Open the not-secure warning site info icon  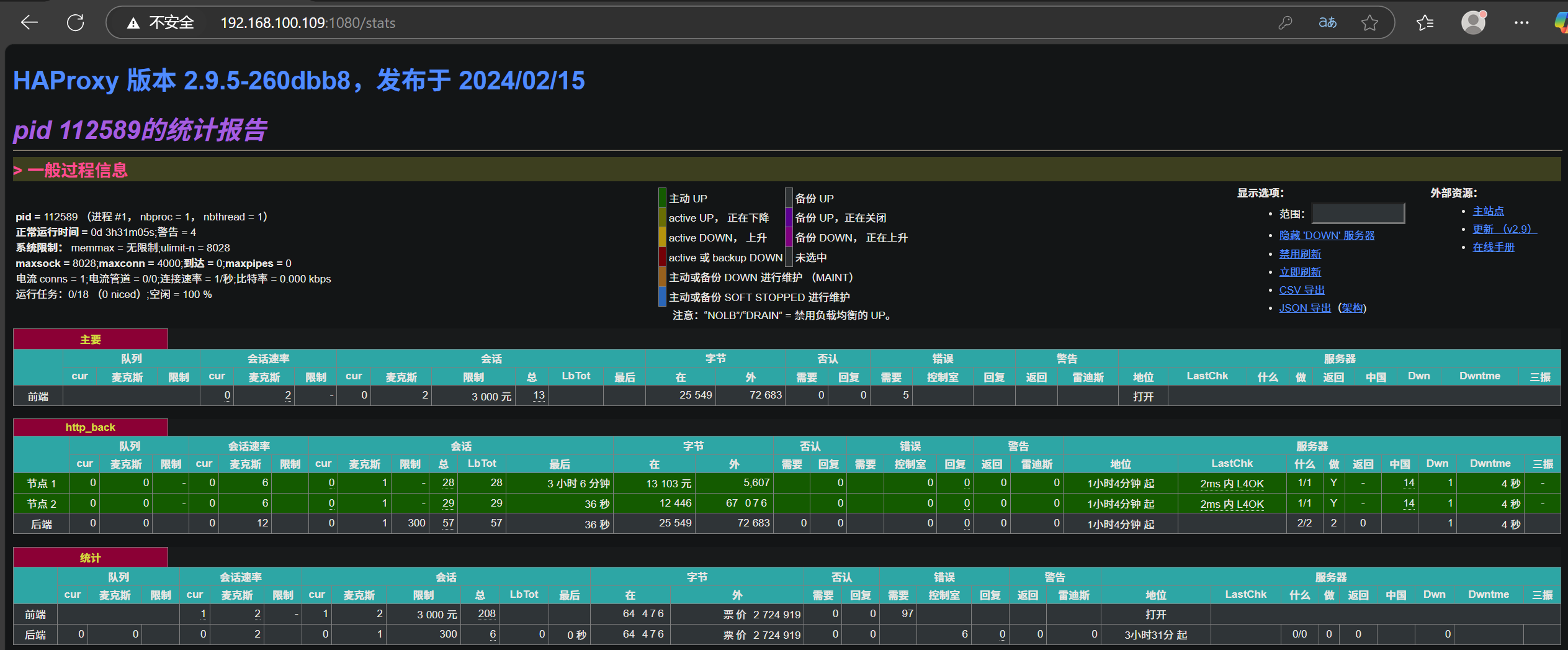point(133,23)
